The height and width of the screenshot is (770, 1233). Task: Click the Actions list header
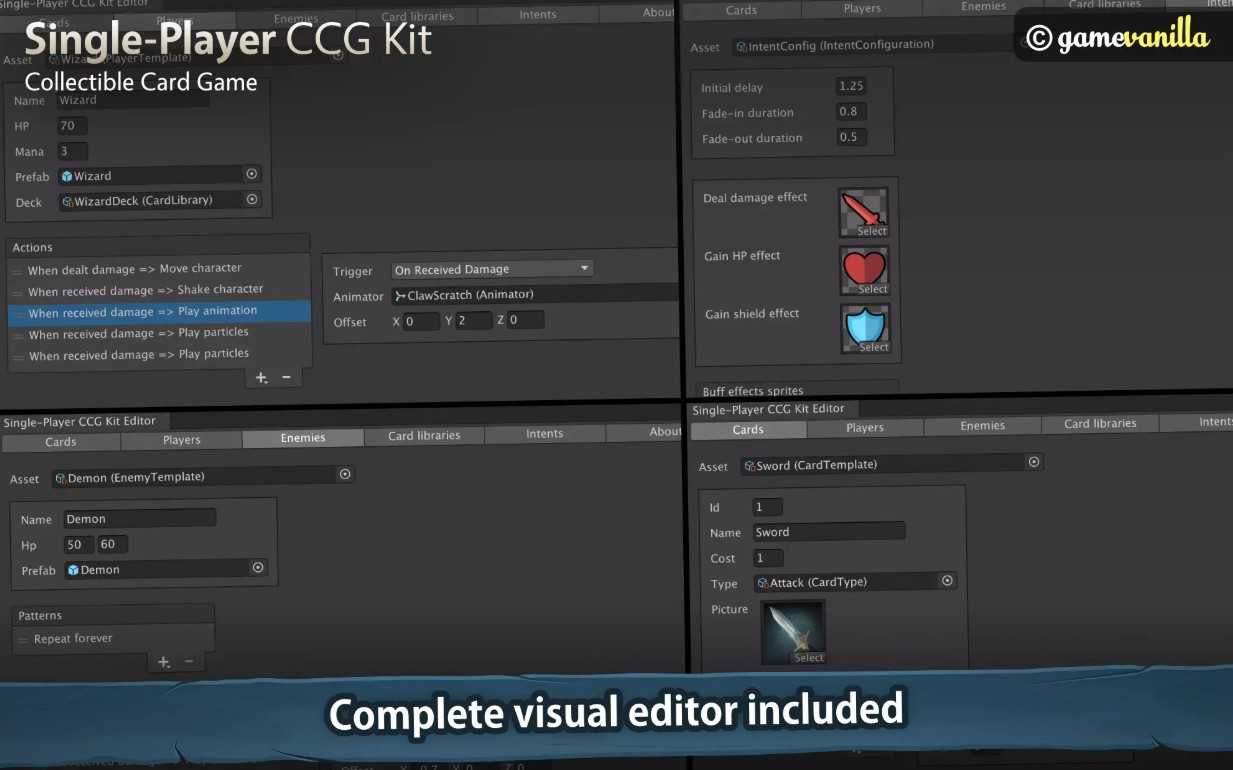pos(159,247)
